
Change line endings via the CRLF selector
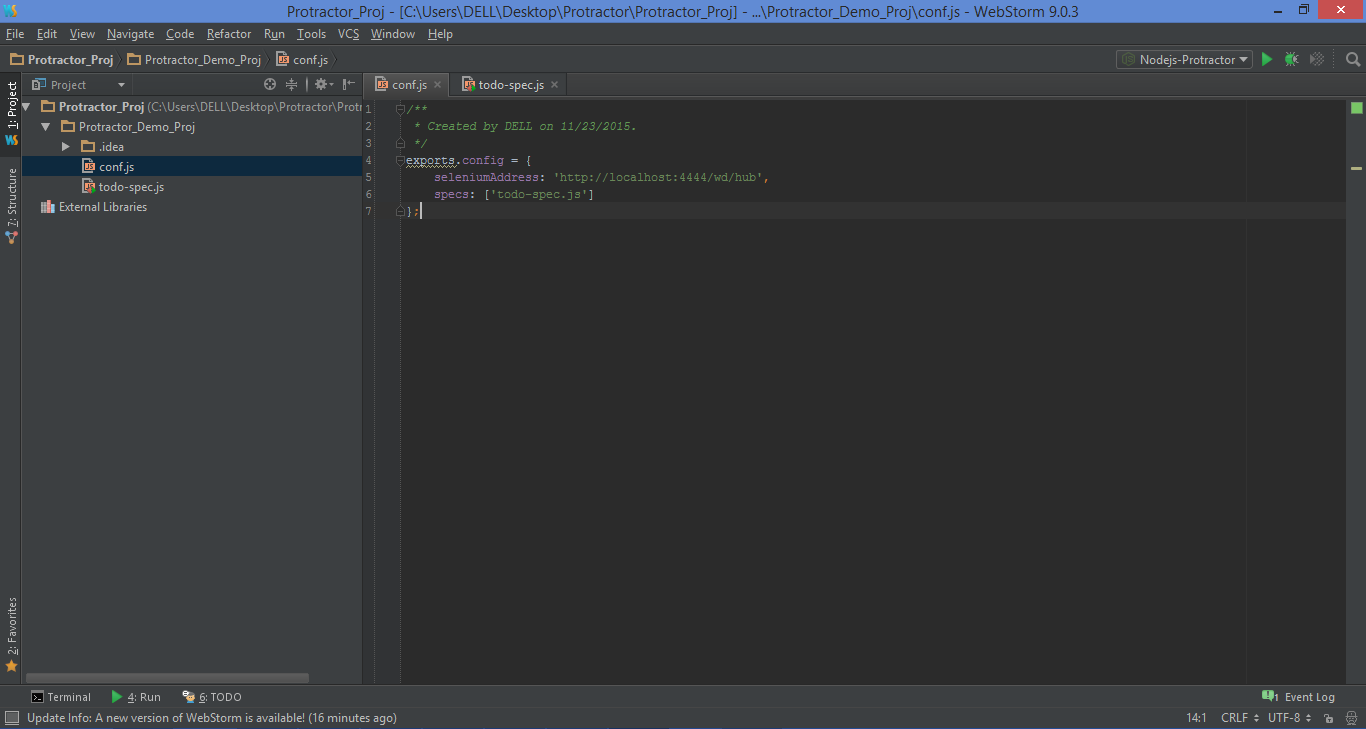tap(1237, 717)
